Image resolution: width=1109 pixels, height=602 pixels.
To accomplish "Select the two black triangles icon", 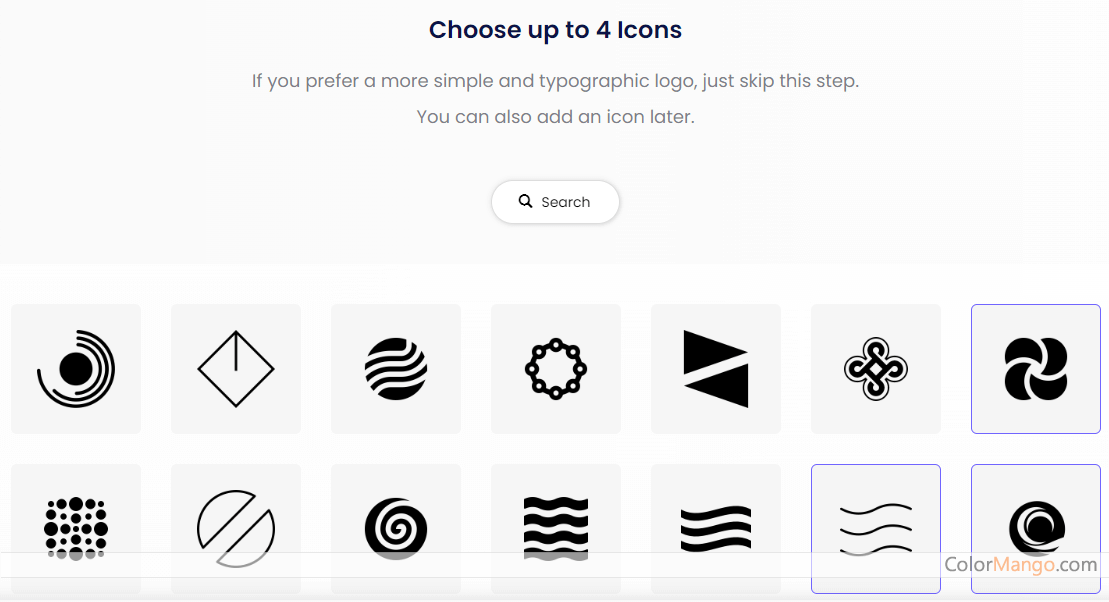I will pyautogui.click(x=716, y=369).
